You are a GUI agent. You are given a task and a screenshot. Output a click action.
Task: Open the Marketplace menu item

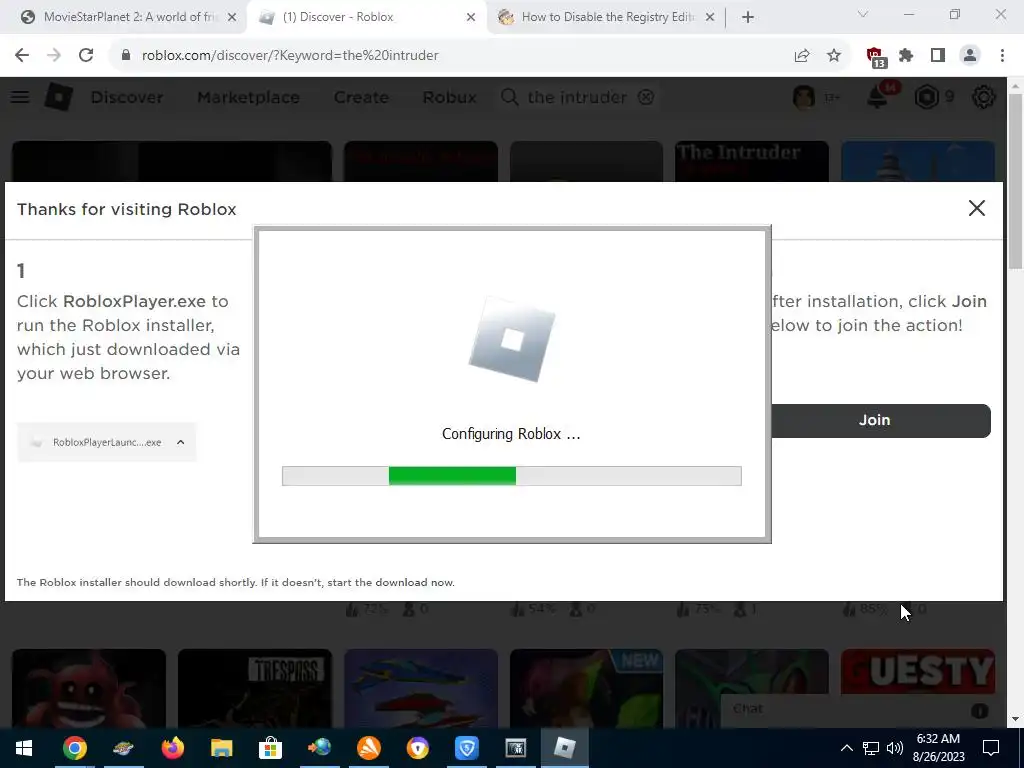(248, 97)
